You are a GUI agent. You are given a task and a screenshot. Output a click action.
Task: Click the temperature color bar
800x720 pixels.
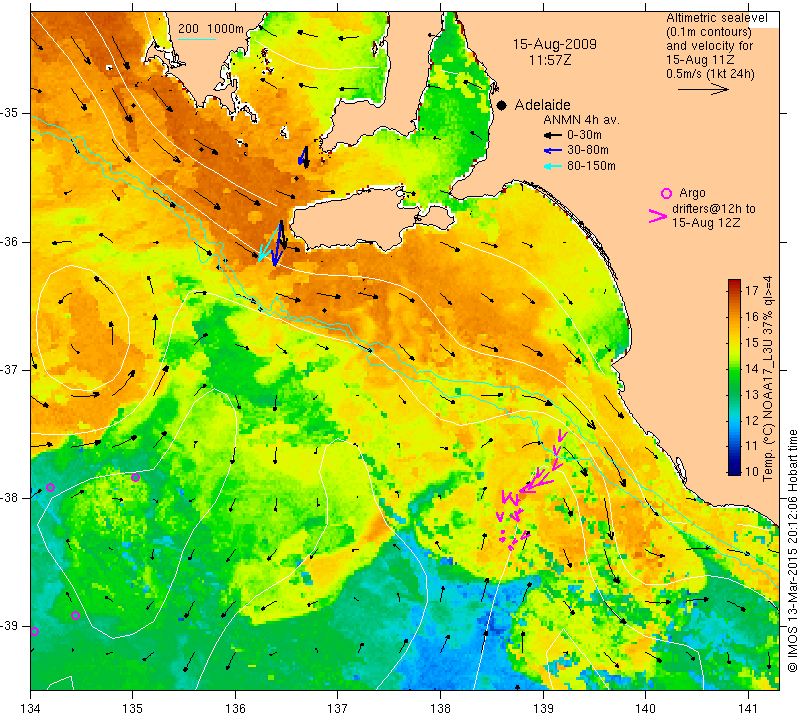coord(734,377)
